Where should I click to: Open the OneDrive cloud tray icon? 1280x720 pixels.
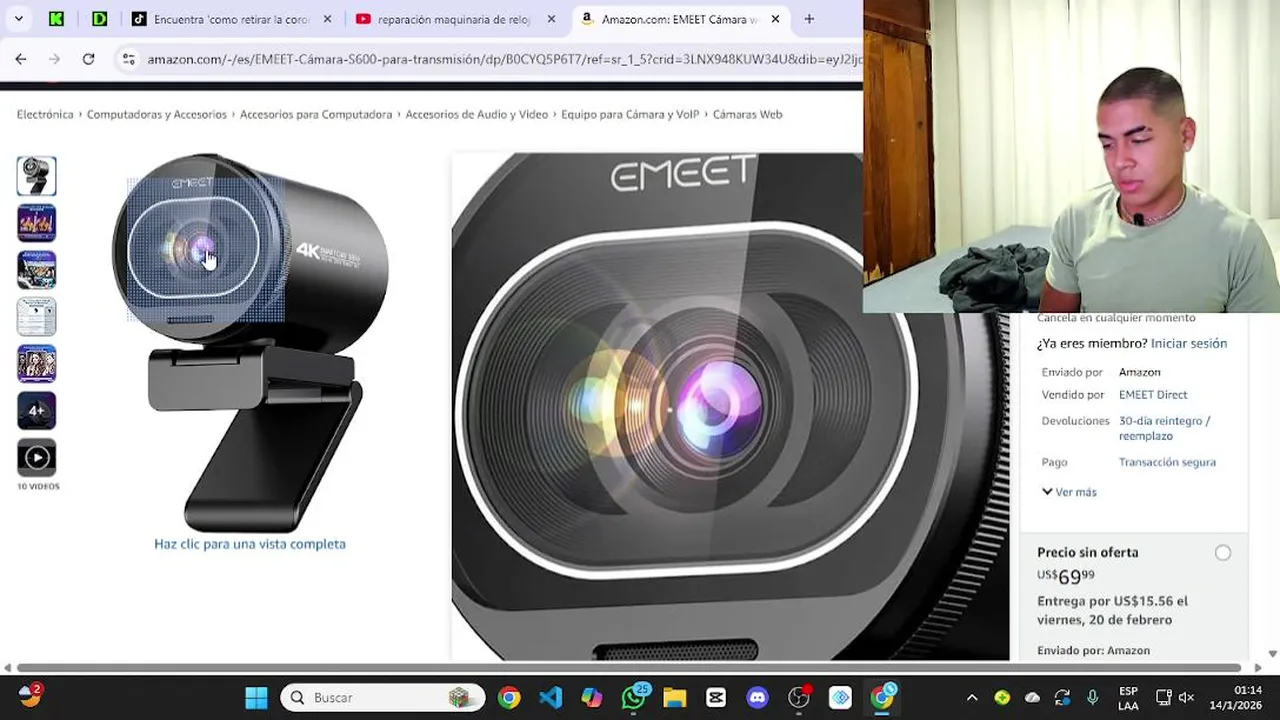click(x=1032, y=697)
